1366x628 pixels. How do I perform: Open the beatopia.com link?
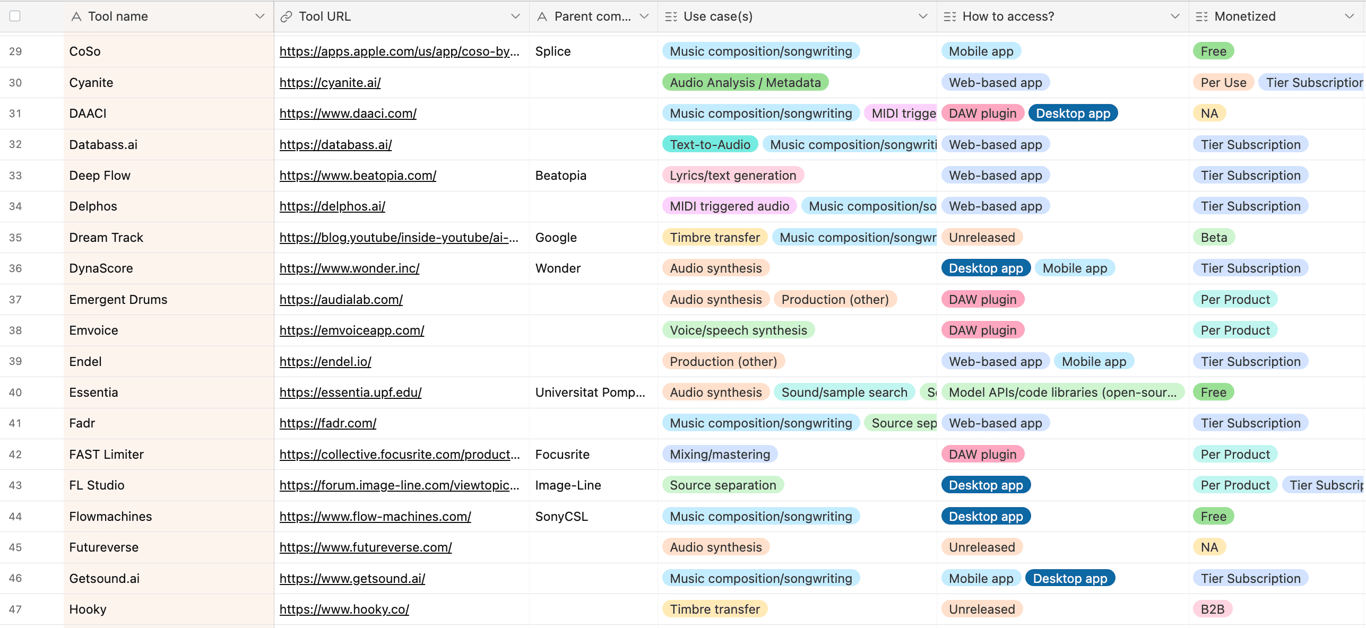pos(358,175)
